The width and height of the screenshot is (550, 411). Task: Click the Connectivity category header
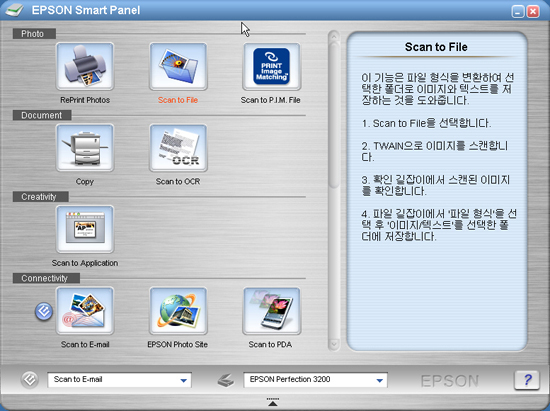pos(46,278)
